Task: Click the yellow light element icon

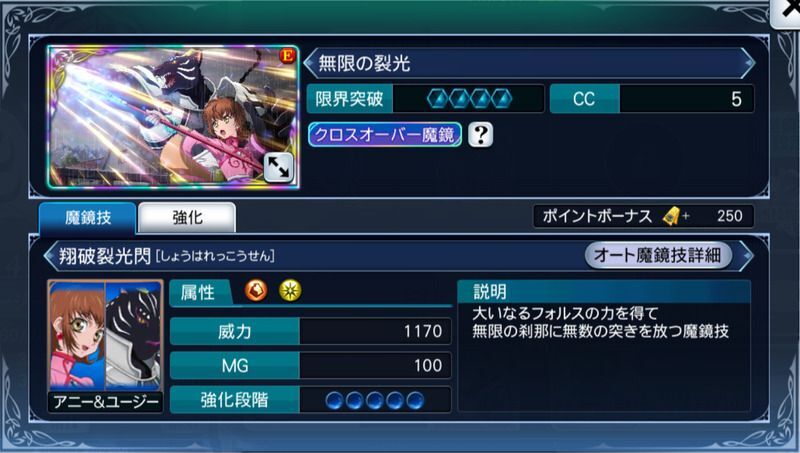Action: (x=290, y=291)
